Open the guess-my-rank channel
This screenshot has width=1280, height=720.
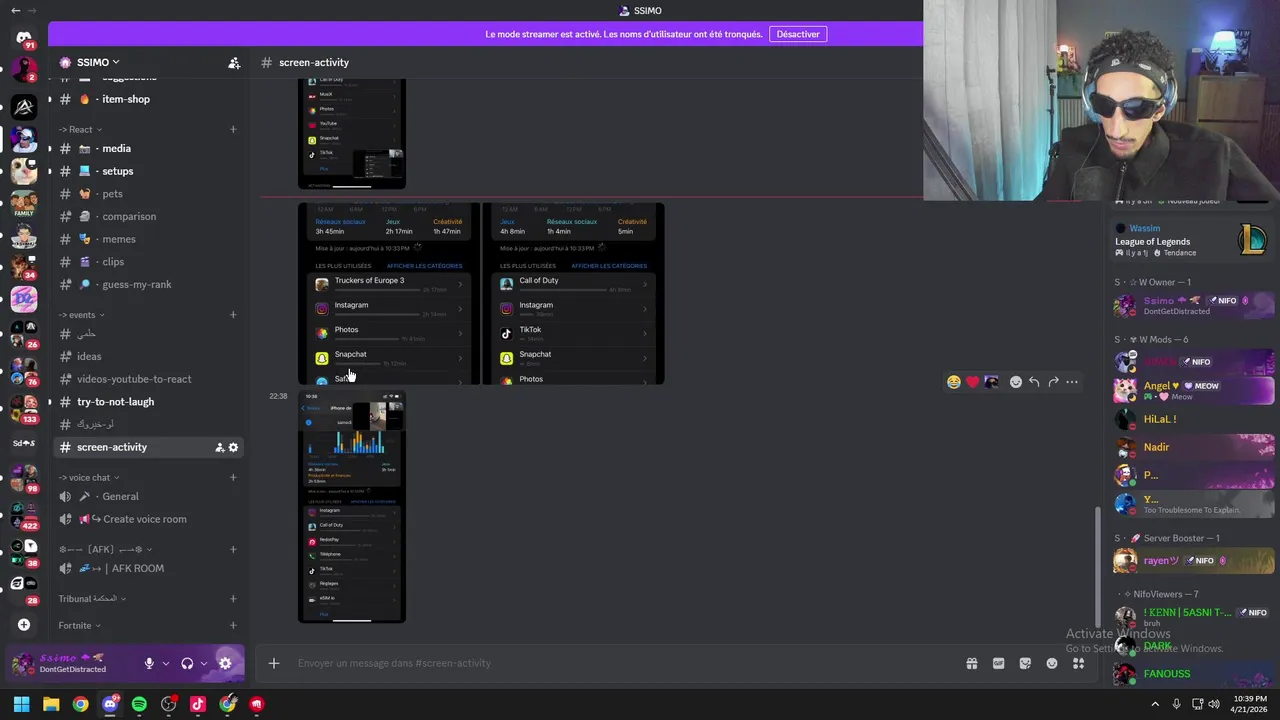point(148,284)
